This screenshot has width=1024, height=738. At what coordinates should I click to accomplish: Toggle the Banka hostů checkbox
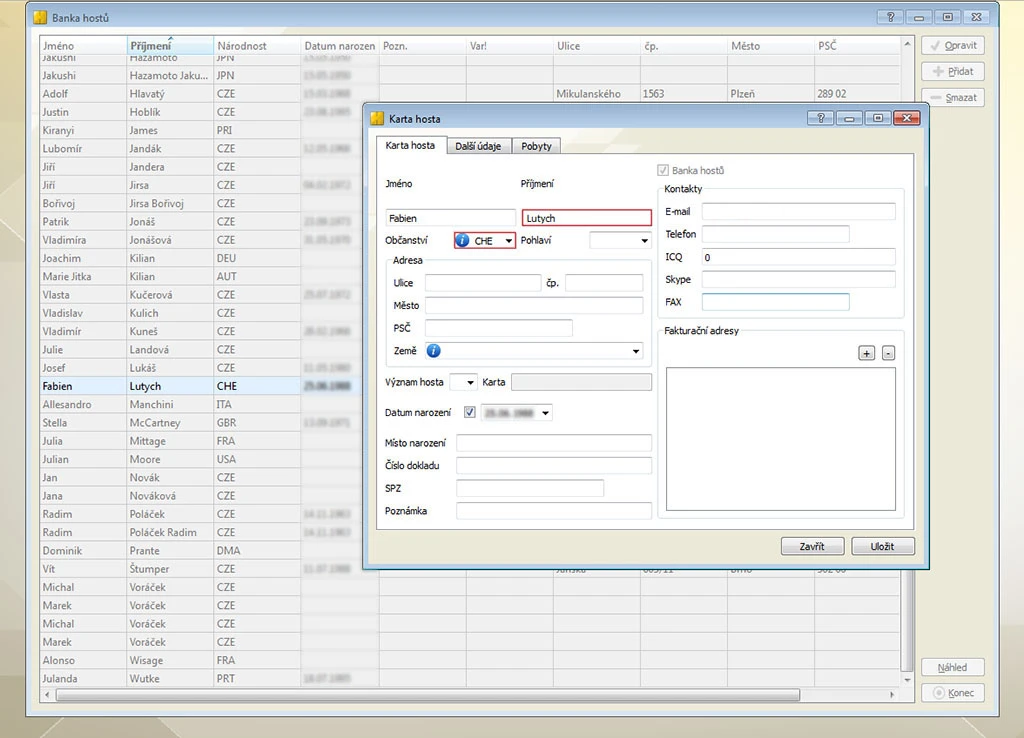pyautogui.click(x=663, y=171)
